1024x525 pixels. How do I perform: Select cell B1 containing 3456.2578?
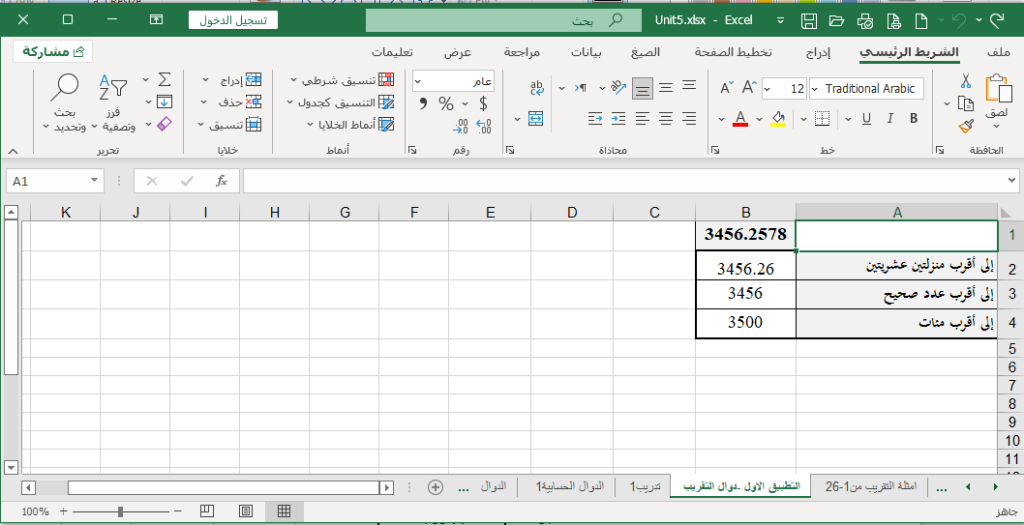pyautogui.click(x=745, y=235)
